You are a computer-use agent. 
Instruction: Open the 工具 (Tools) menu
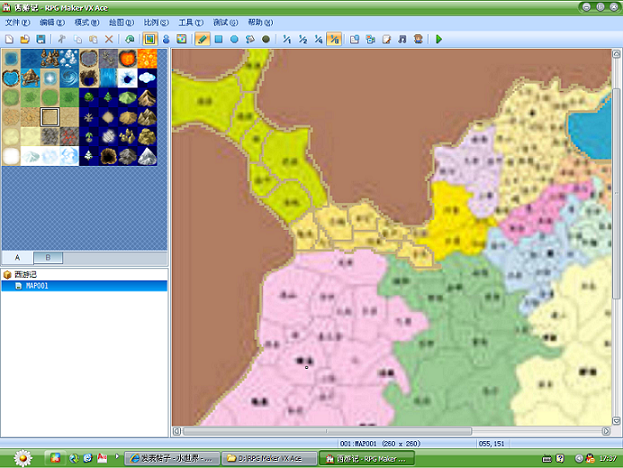pos(191,22)
